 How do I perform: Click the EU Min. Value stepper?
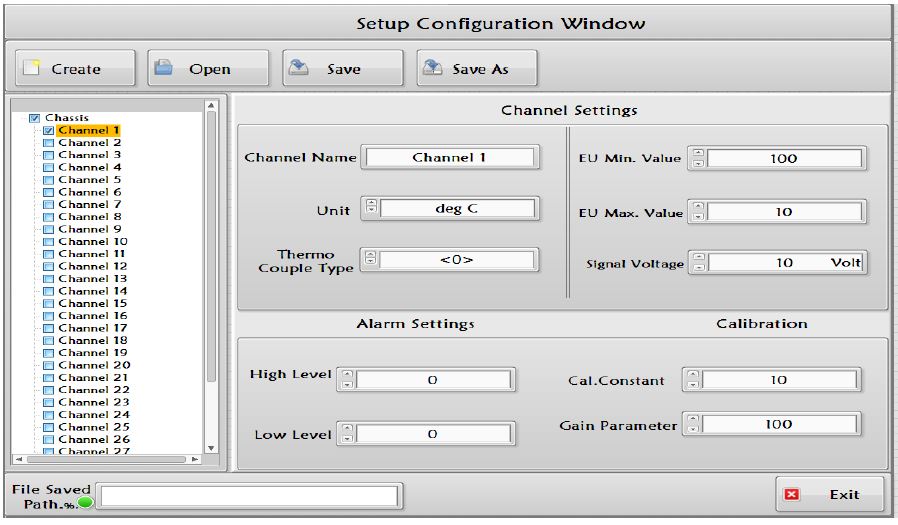tap(698, 158)
